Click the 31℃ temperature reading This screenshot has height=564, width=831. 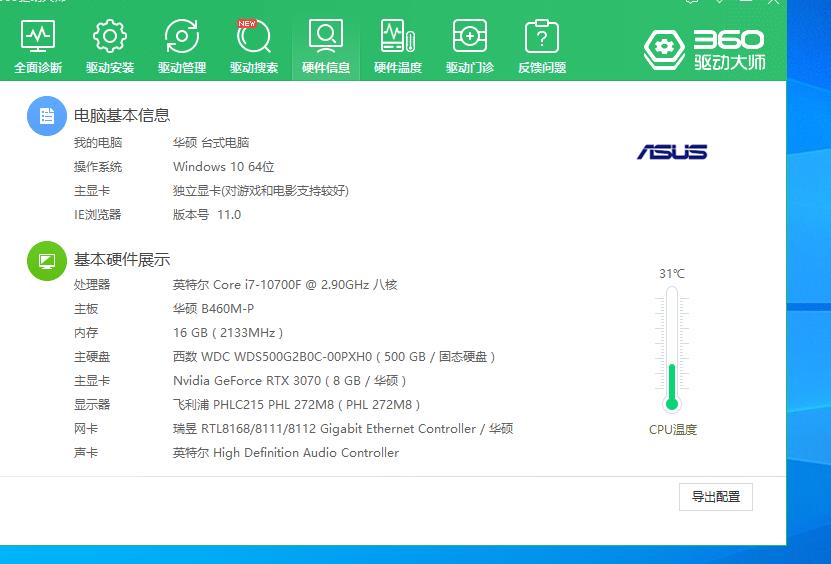point(671,274)
